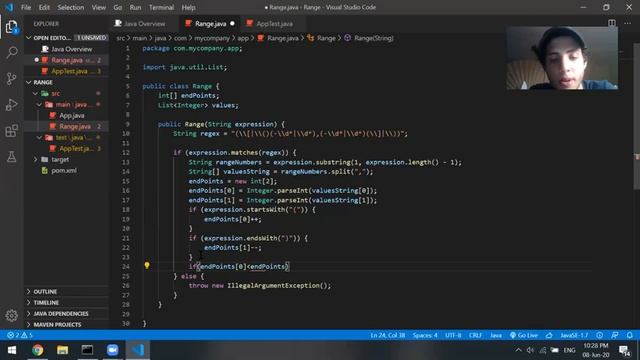The height and width of the screenshot is (360, 640).
Task: Click the Go Live status bar button
Action: (523, 335)
